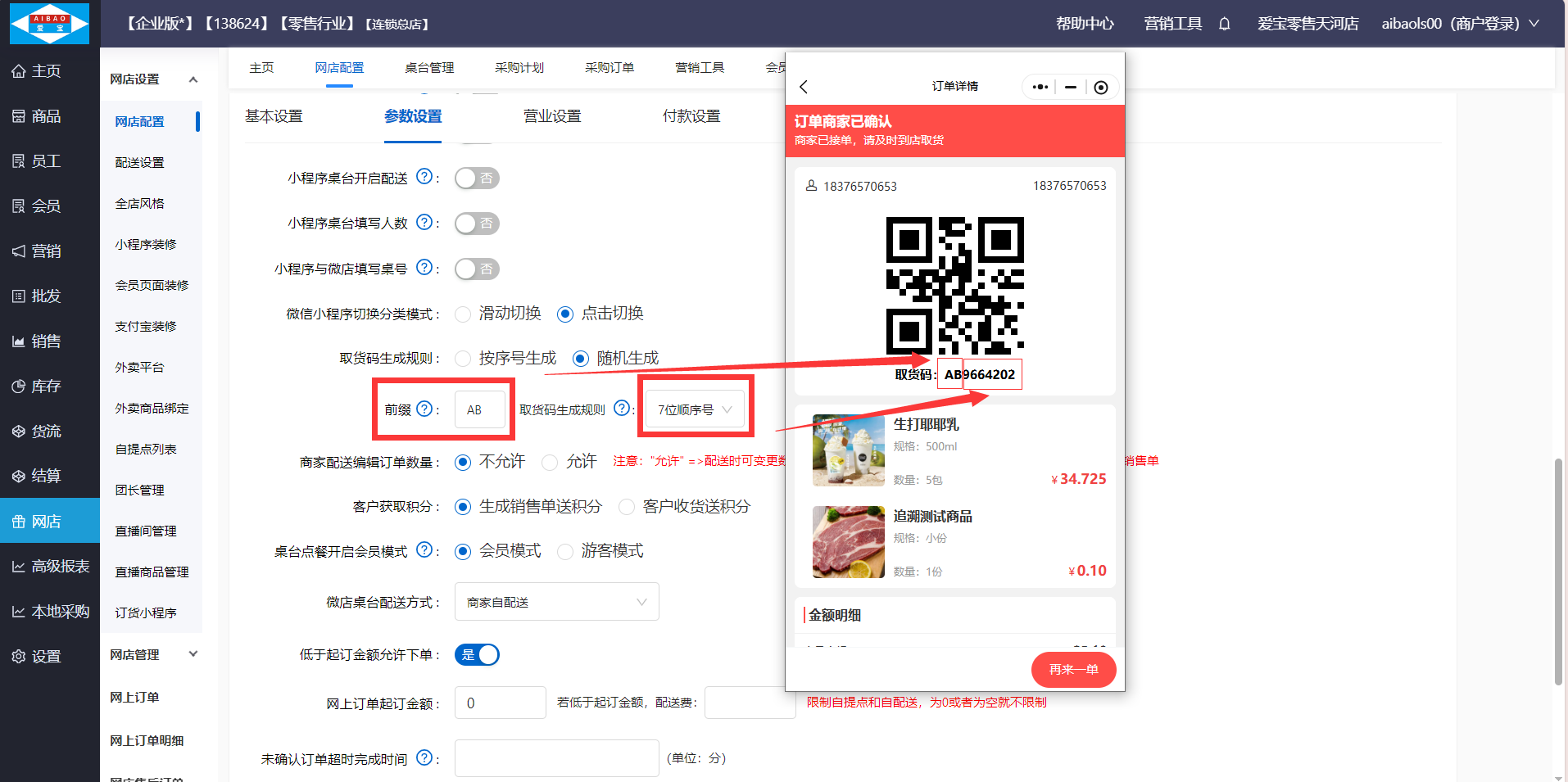Viewport: 1568px width, 782px height.
Task: Click the 追溯测试商品 product thumbnail
Action: tap(849, 542)
